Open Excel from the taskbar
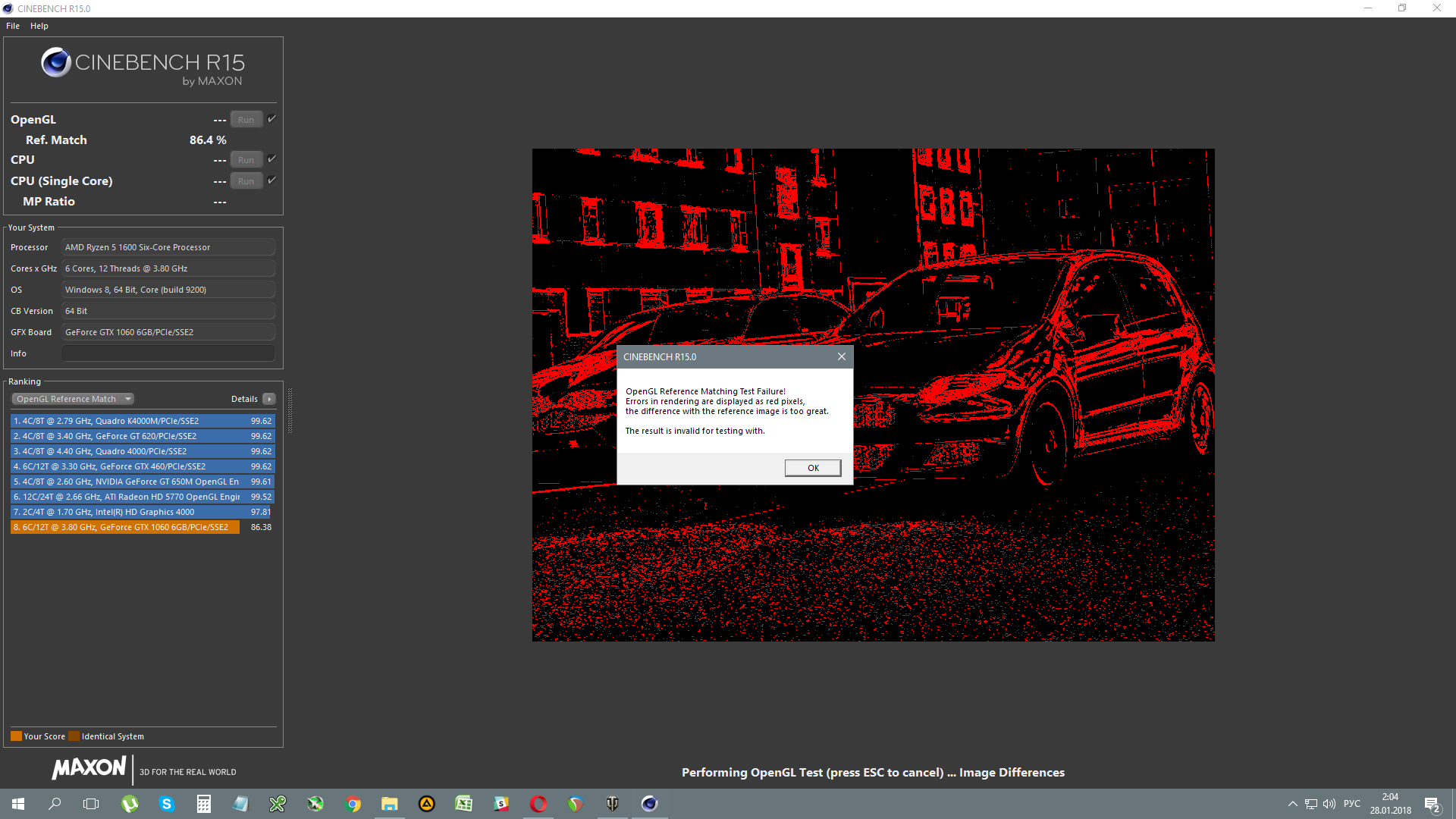1456x819 pixels. [463, 804]
